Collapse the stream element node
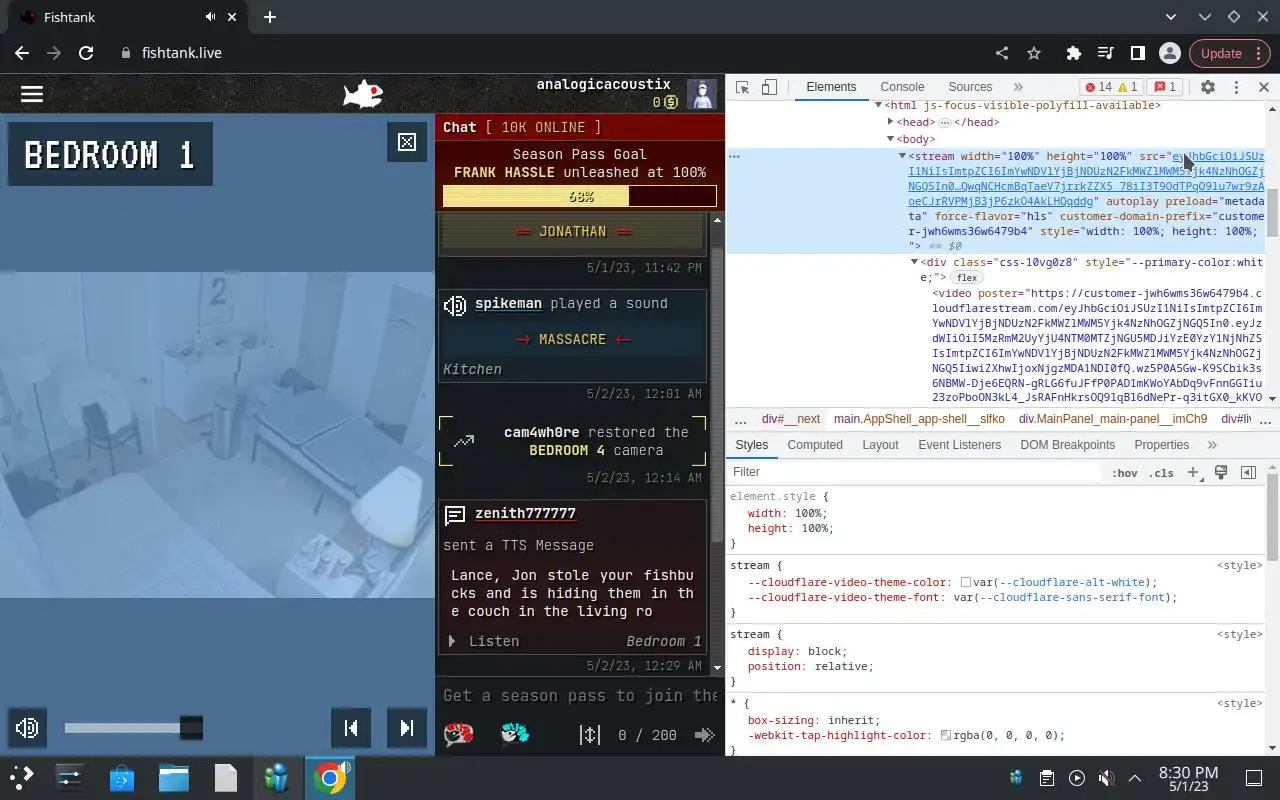Screen dimensions: 1280x800 (902, 156)
